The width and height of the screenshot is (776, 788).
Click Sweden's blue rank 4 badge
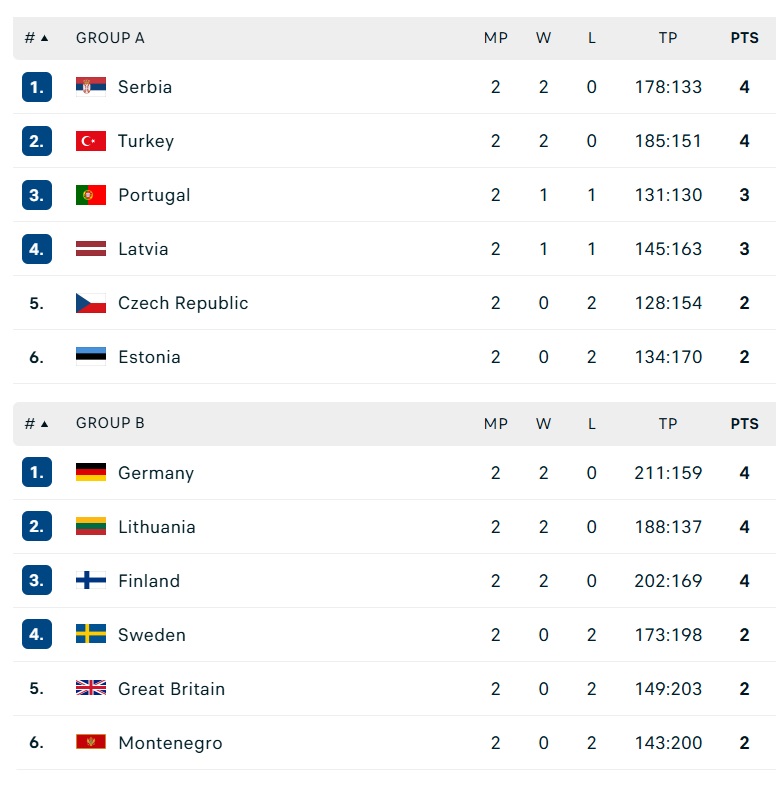click(x=37, y=634)
